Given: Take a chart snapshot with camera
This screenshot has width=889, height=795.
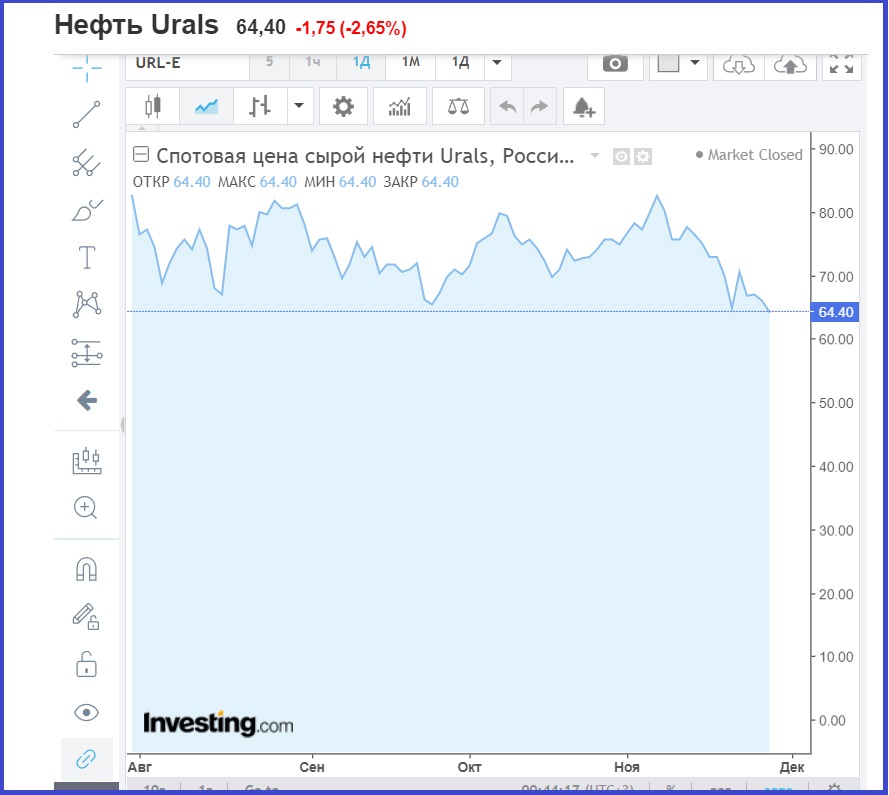Looking at the screenshot, I should tap(615, 64).
